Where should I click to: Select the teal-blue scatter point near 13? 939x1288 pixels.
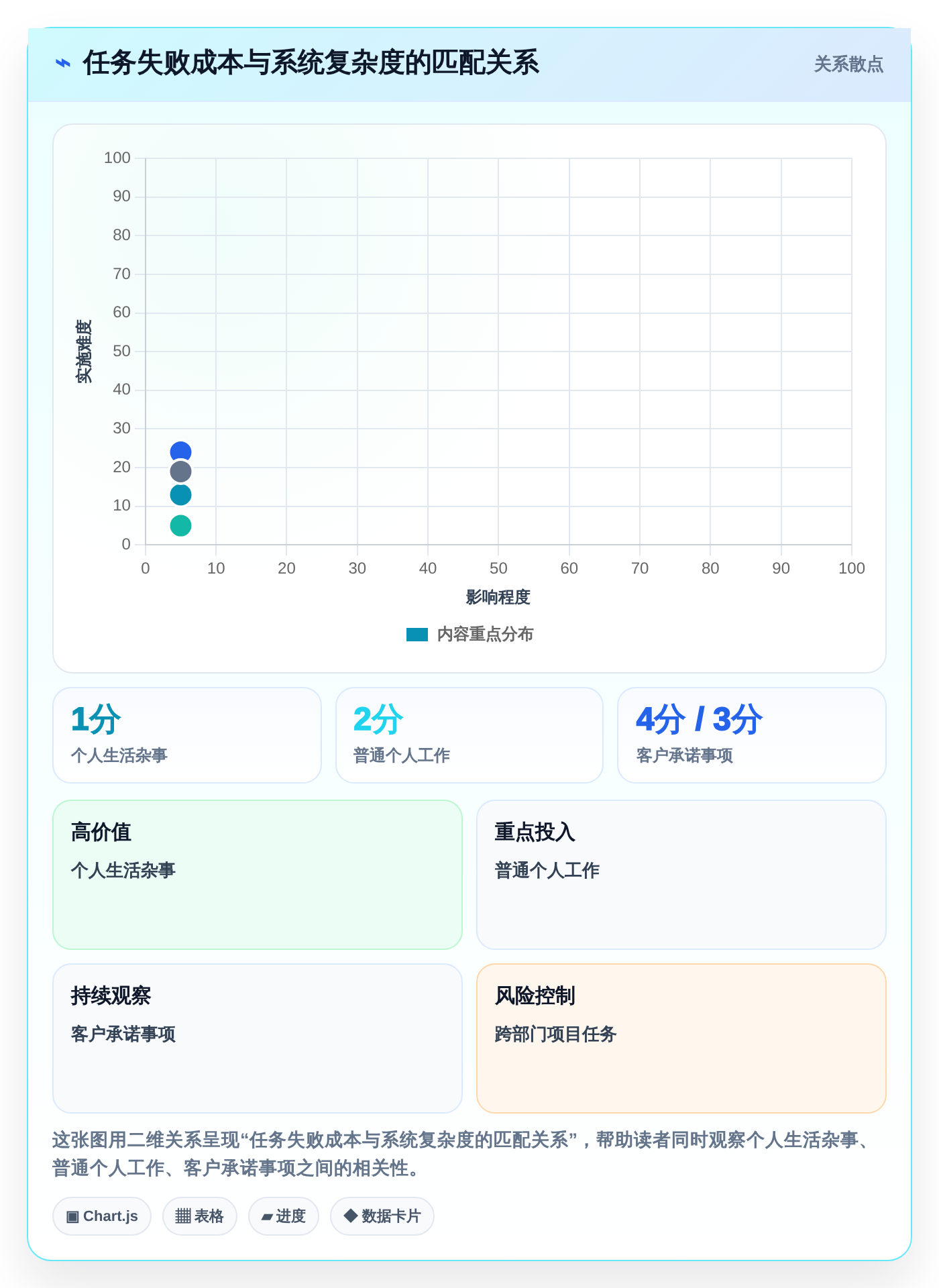click(x=180, y=495)
